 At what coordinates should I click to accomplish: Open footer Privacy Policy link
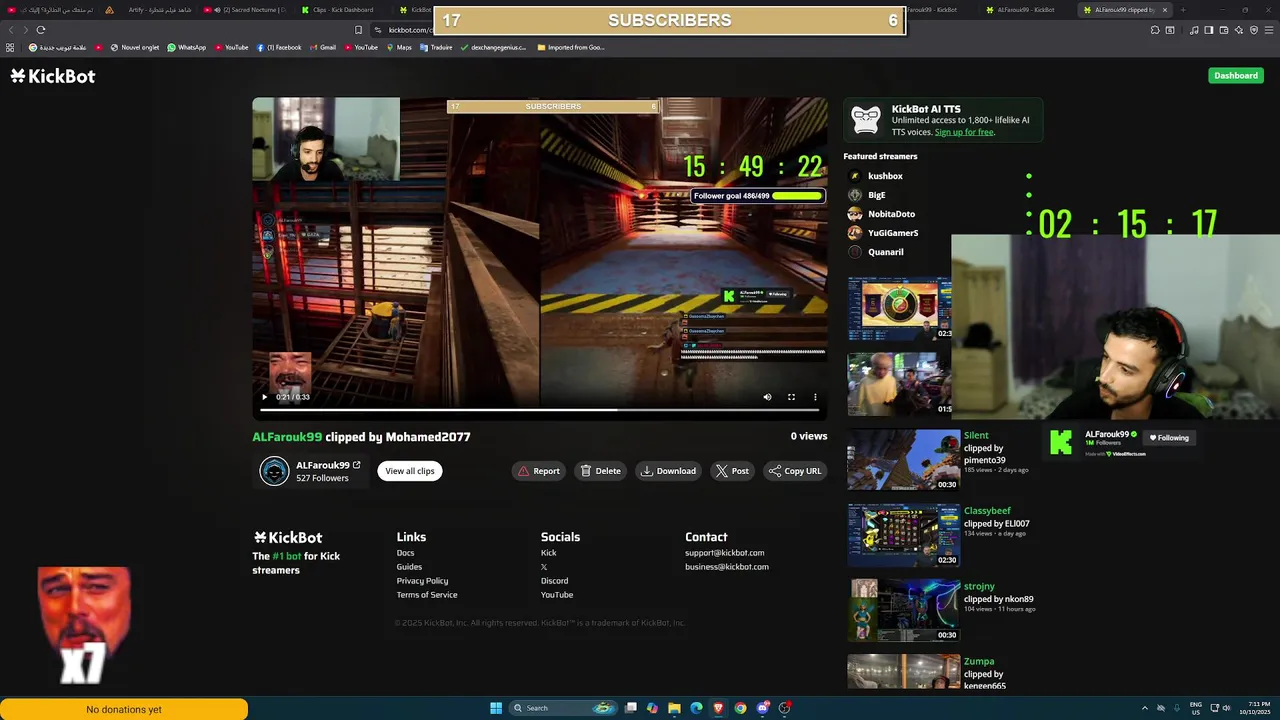[x=422, y=581]
